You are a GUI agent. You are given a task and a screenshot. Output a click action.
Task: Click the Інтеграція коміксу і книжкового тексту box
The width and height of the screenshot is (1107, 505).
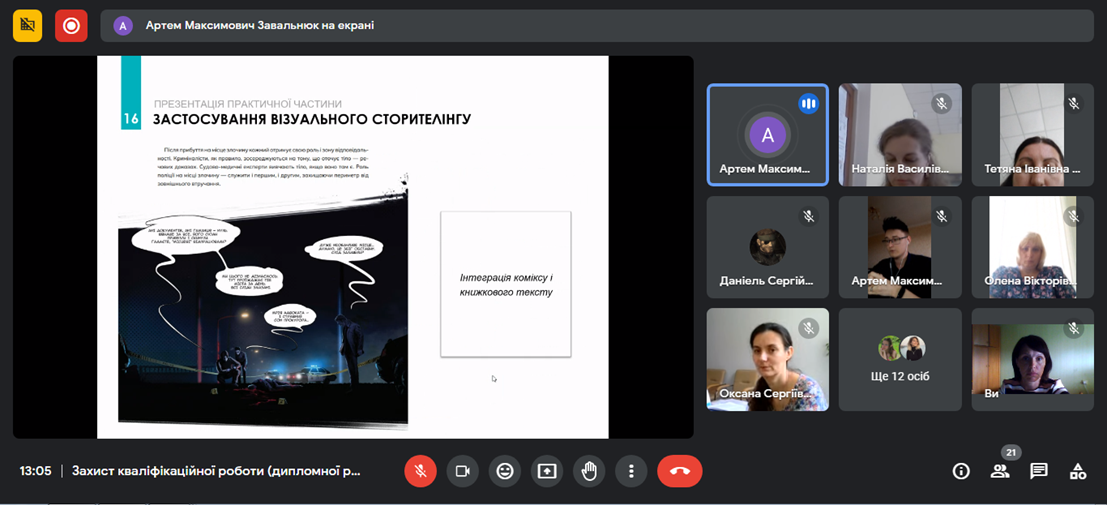505,284
